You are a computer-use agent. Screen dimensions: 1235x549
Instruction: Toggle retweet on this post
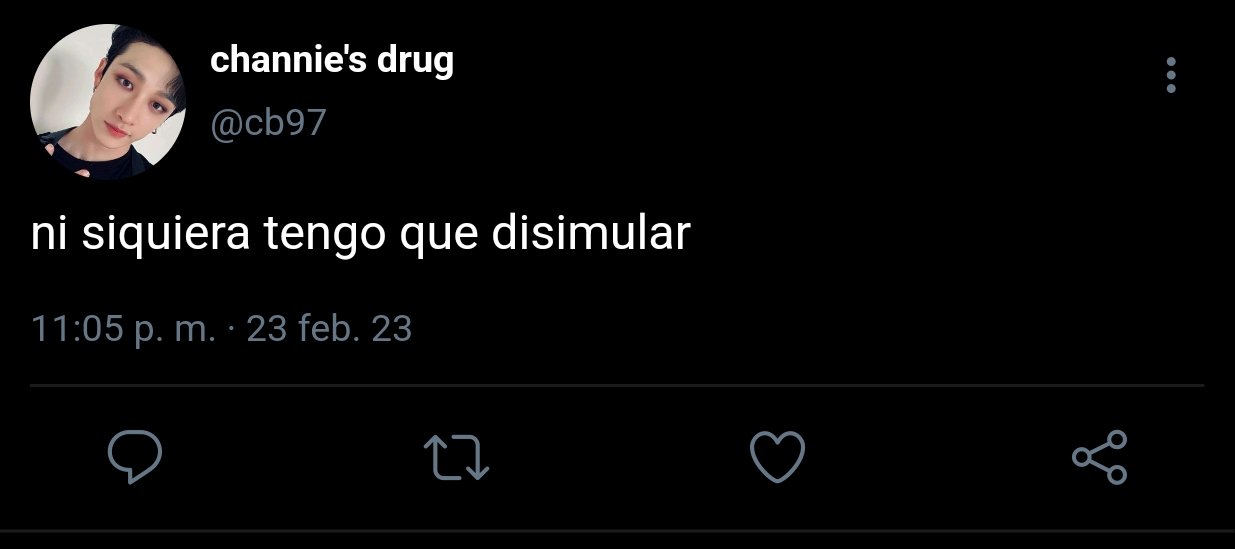pos(457,458)
